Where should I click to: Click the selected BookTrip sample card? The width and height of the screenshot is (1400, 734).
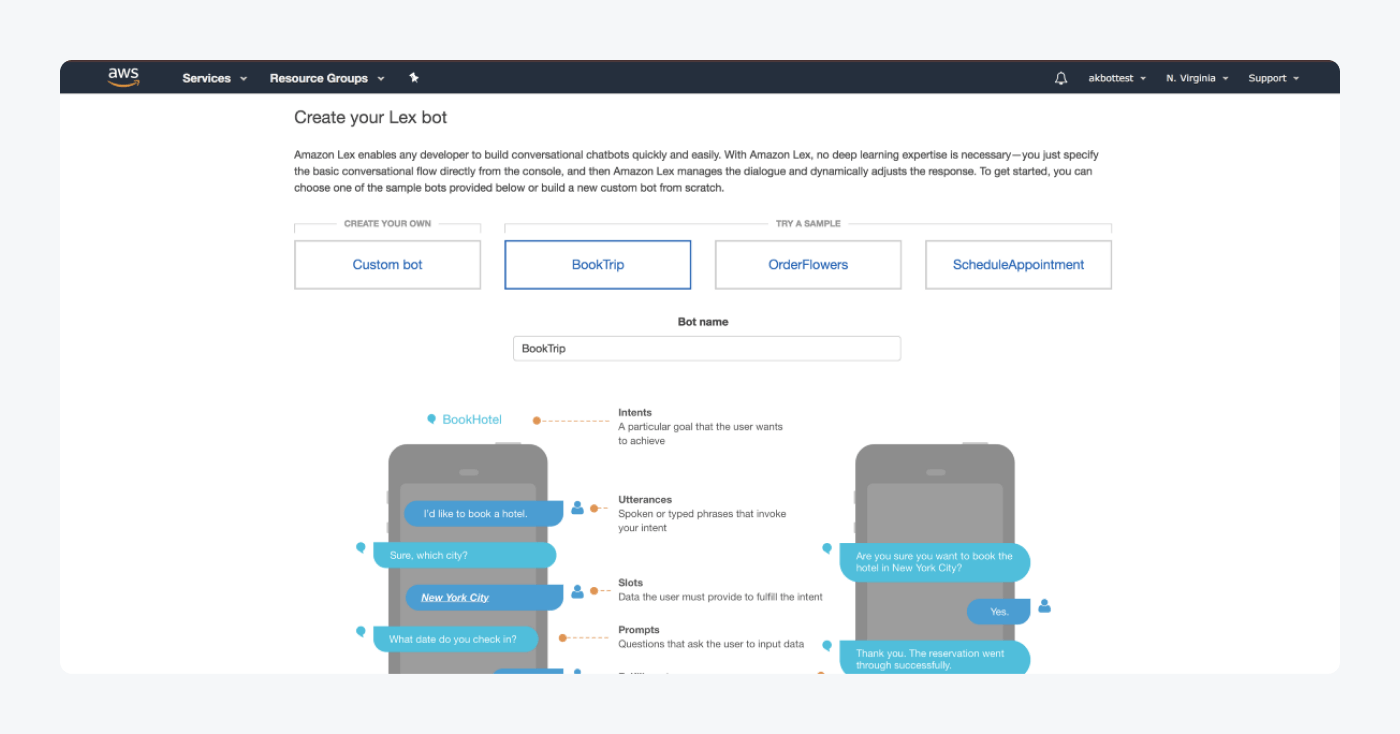click(x=597, y=264)
